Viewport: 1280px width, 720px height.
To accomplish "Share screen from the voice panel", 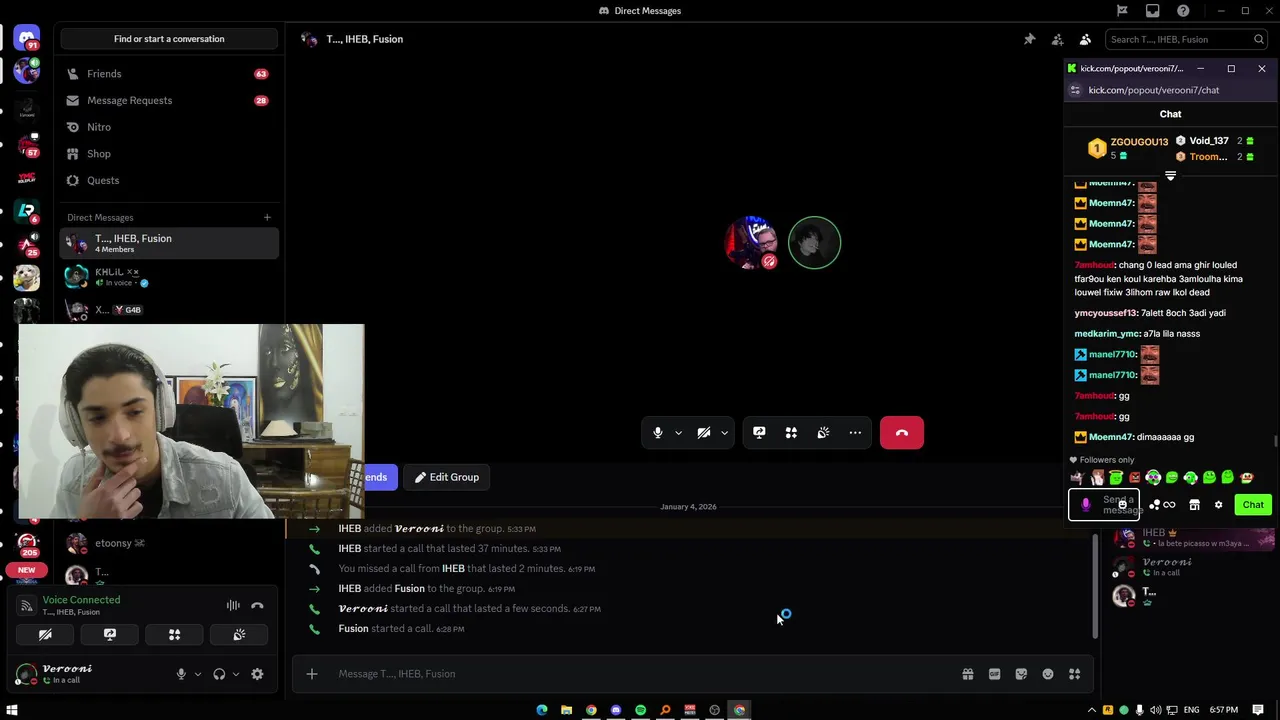I will [110, 635].
